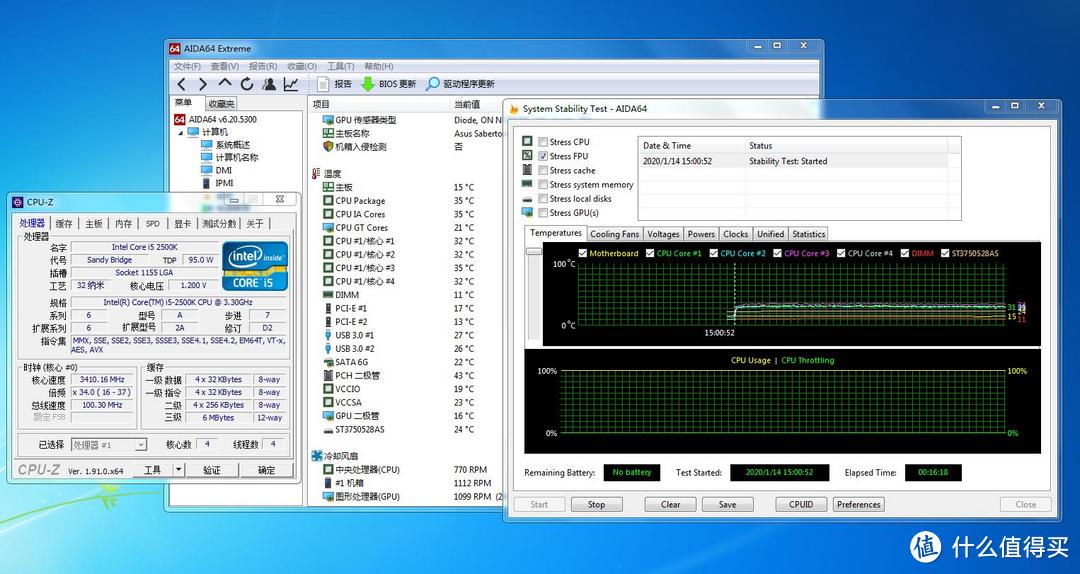
Task: Collapse the 计算机 tree node
Action: tap(181, 132)
